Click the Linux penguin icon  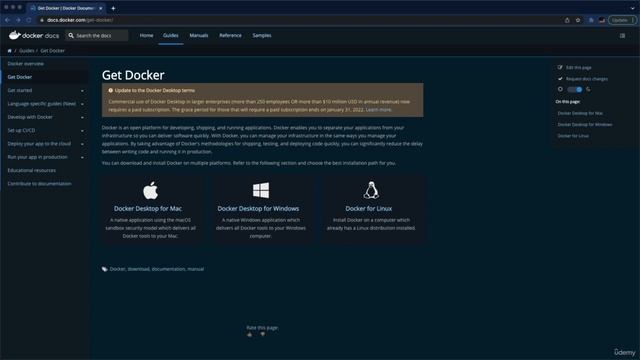[x=371, y=190]
